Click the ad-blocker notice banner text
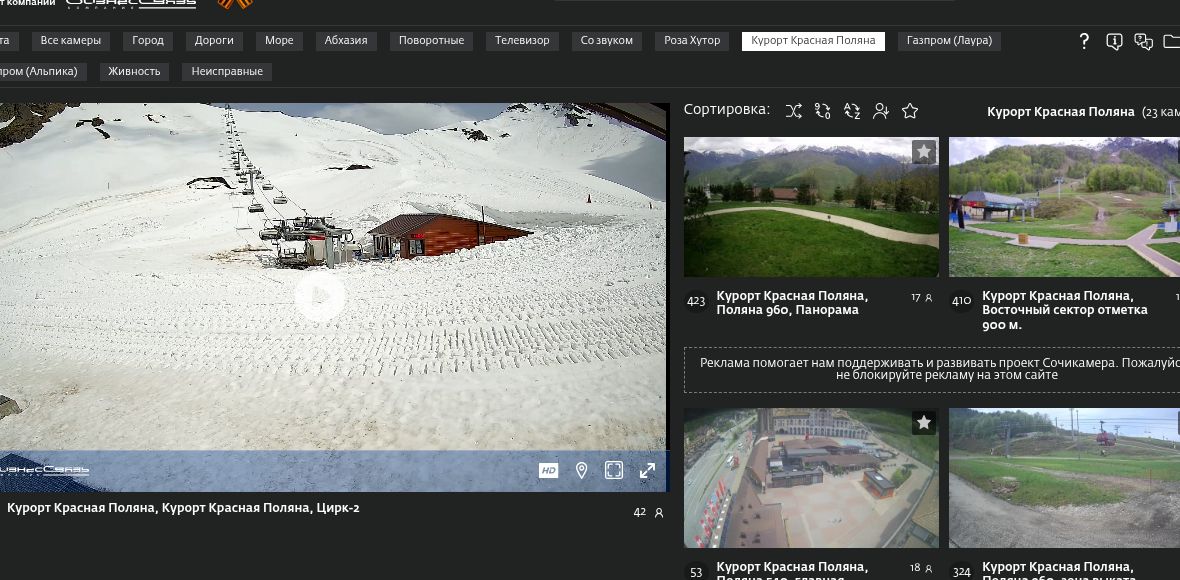 939,369
